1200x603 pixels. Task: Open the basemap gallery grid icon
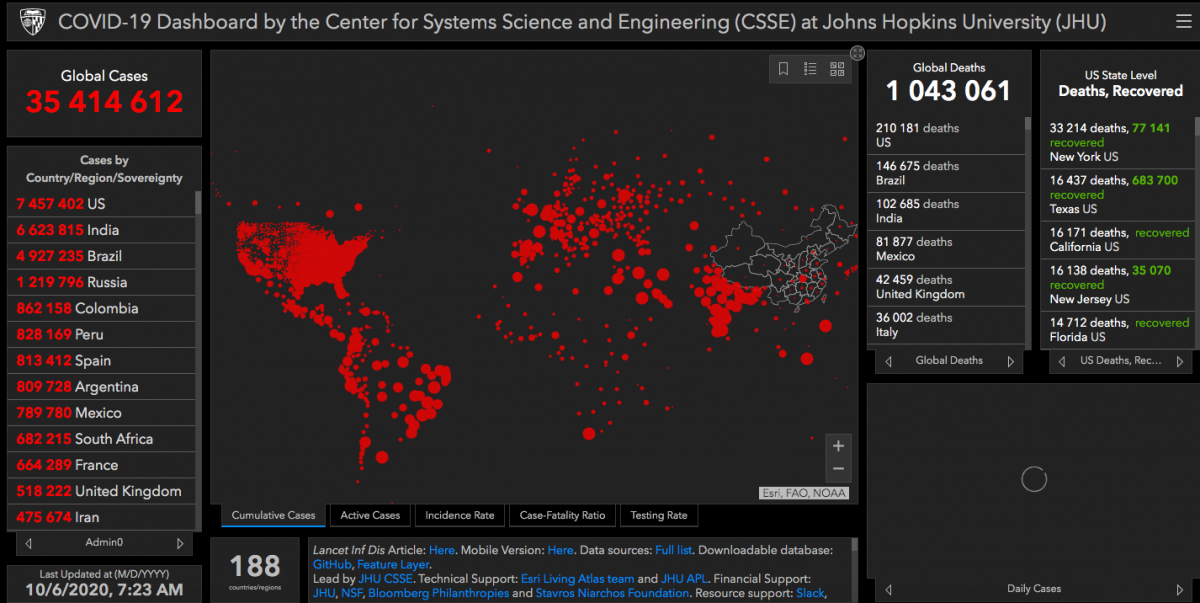[x=837, y=69]
